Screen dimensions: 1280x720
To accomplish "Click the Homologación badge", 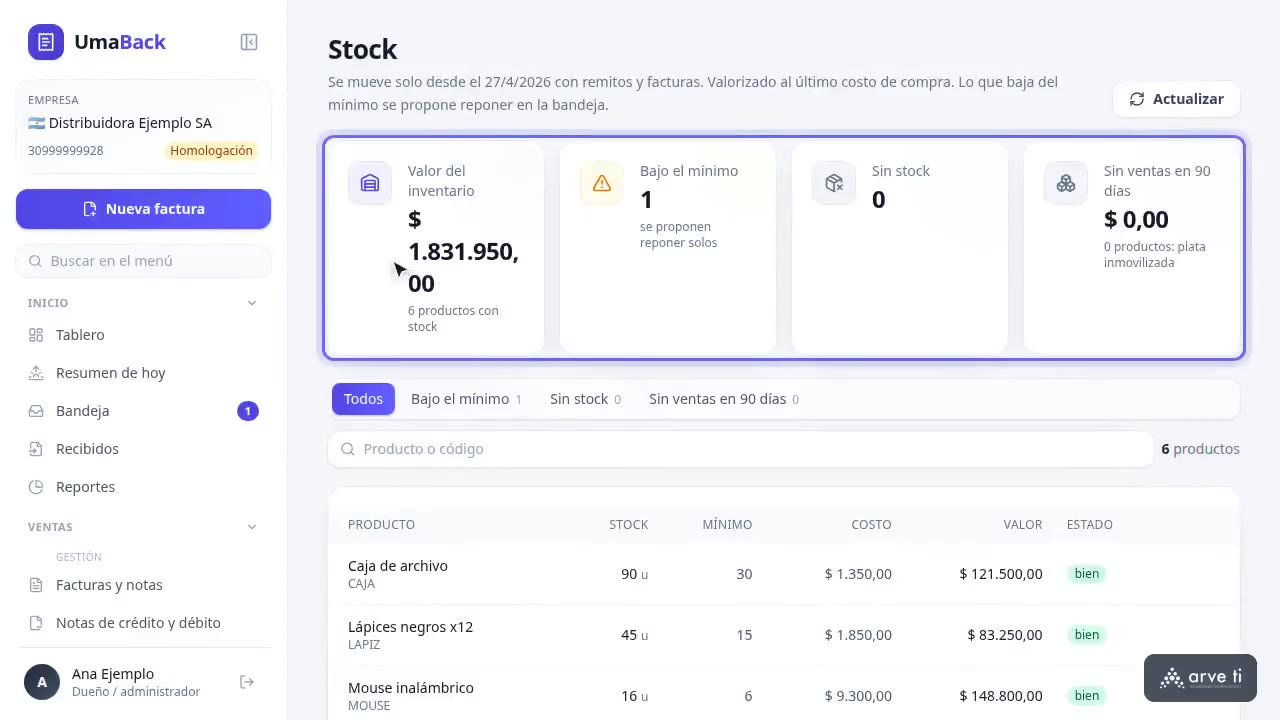I will click(211, 151).
